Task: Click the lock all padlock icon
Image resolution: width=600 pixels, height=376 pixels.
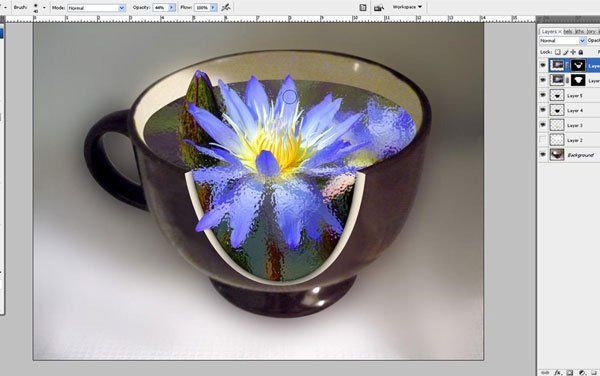Action: pyautogui.click(x=580, y=52)
